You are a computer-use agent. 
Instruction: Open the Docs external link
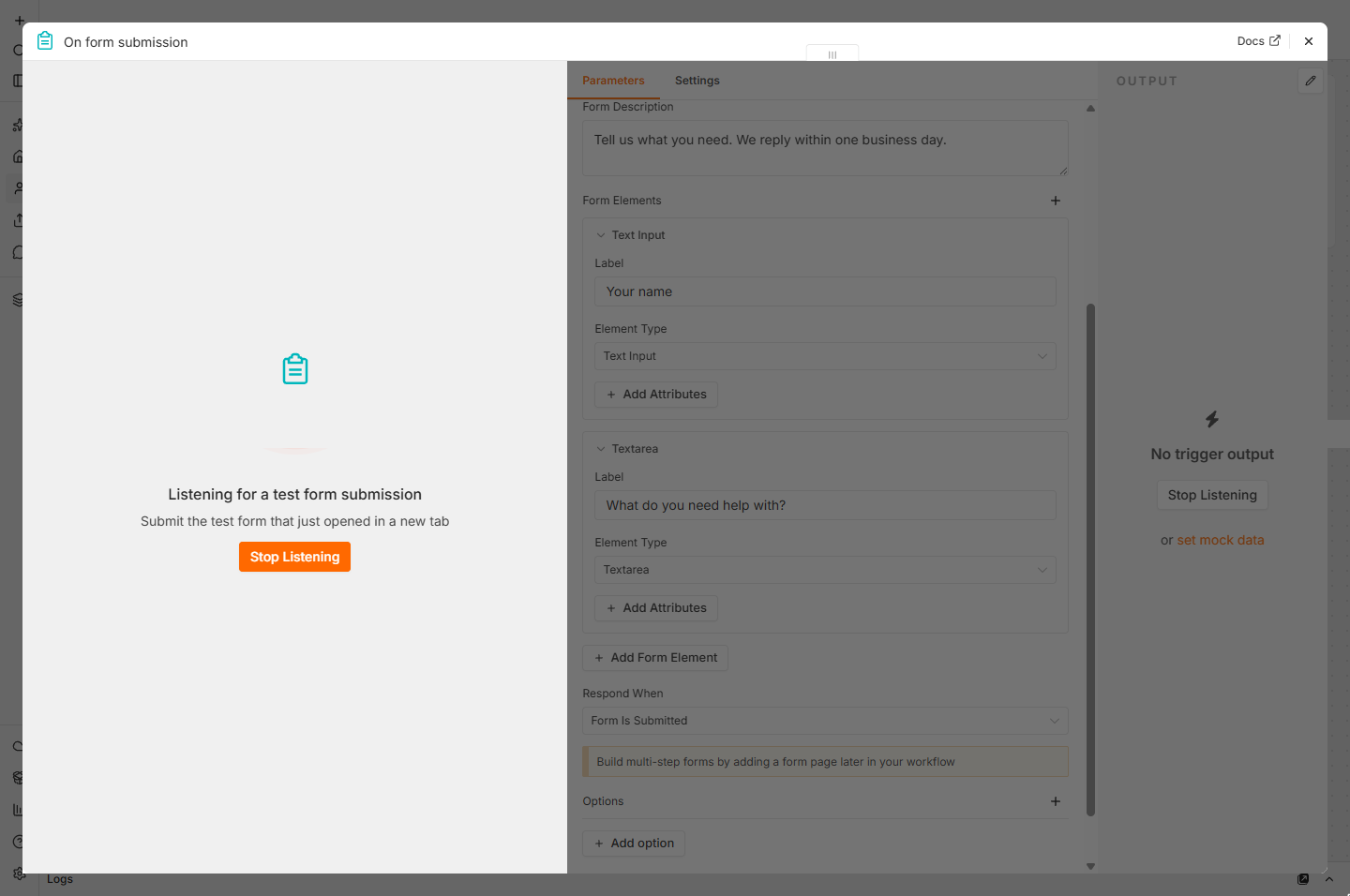click(1258, 41)
